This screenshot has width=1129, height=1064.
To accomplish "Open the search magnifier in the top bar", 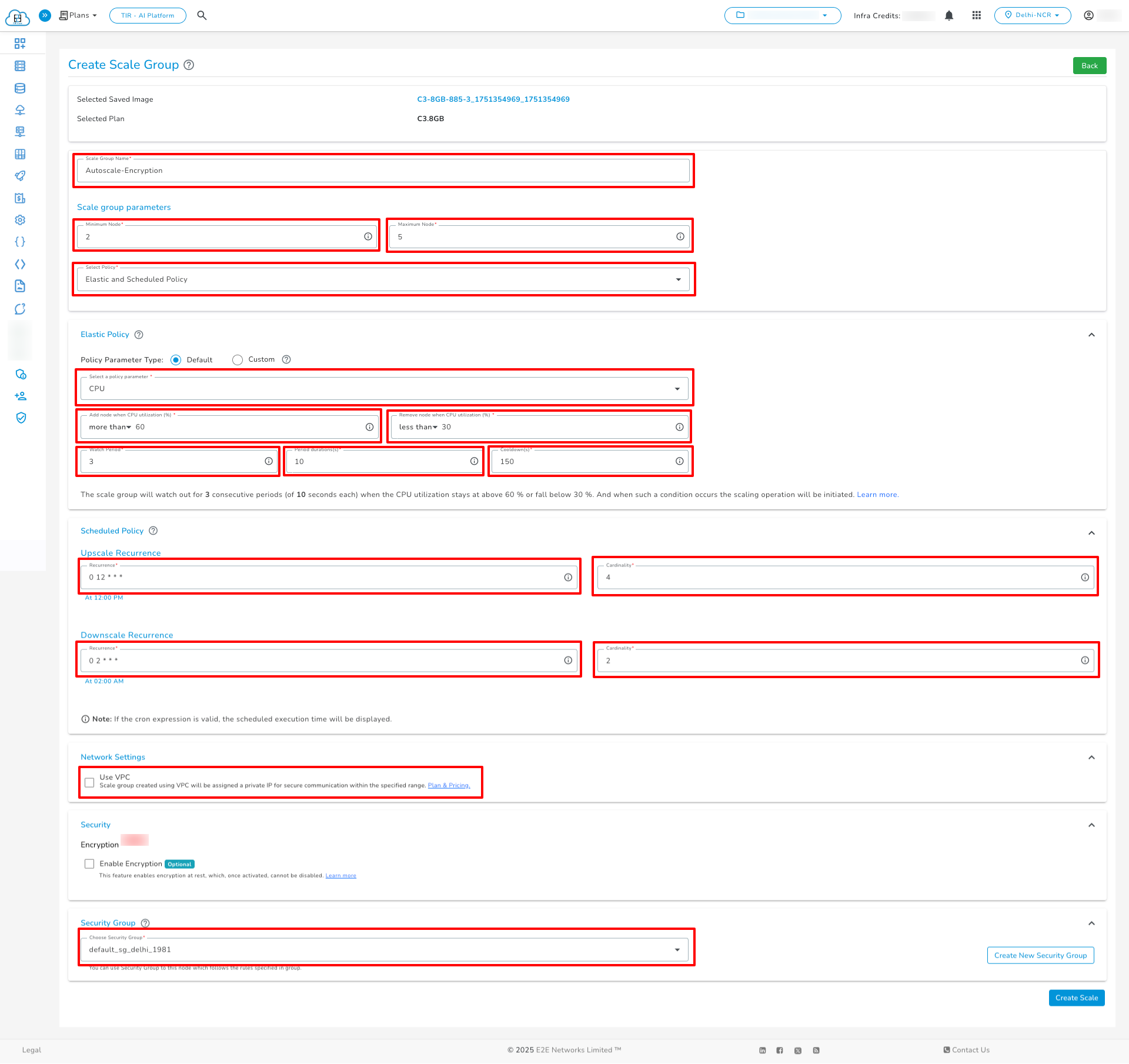I will click(202, 15).
